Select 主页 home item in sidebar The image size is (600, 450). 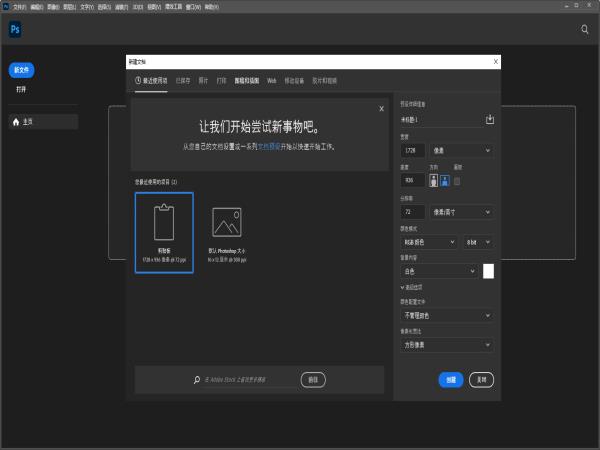click(x=43, y=122)
